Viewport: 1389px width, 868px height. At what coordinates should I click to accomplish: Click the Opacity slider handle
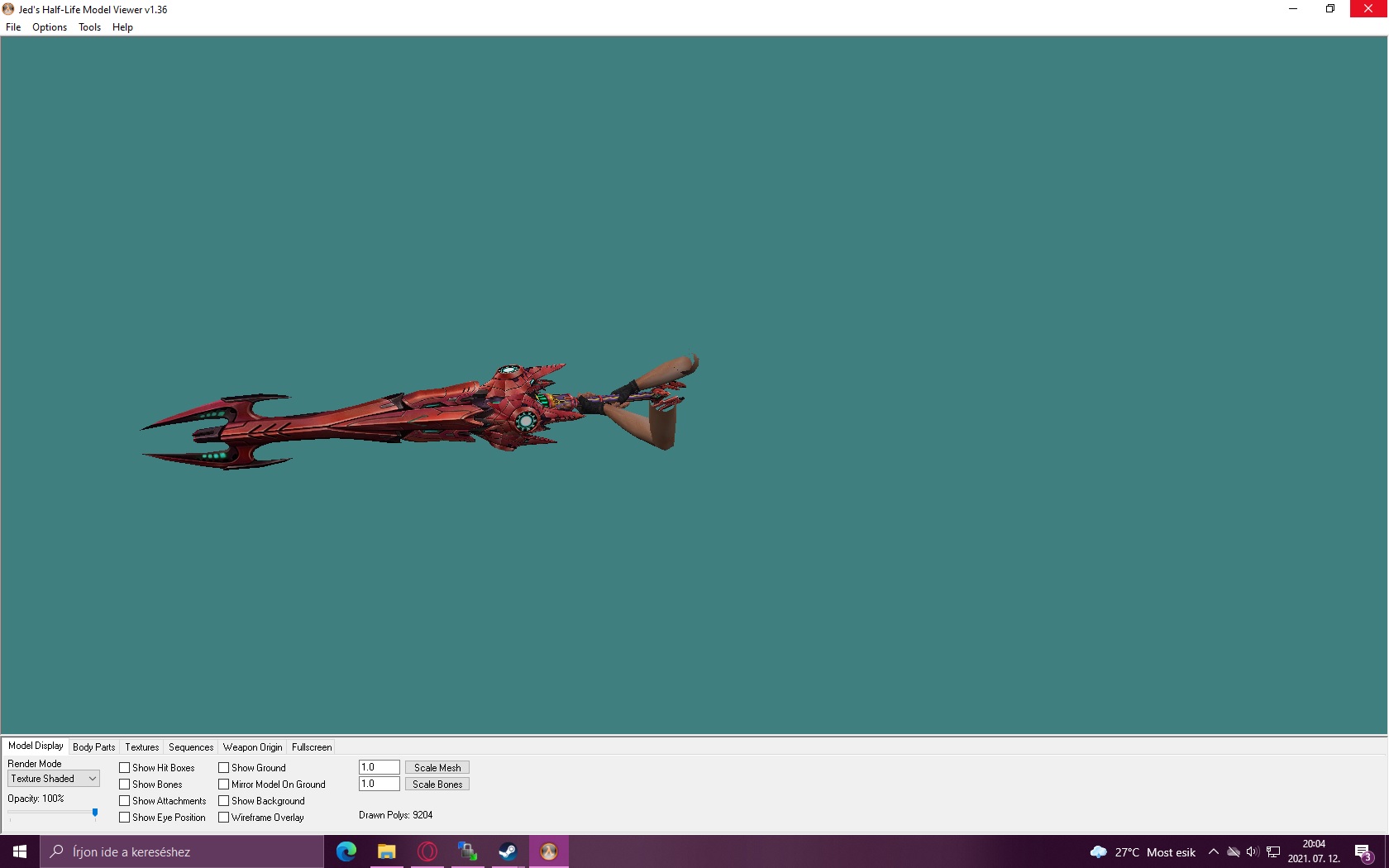point(95,813)
